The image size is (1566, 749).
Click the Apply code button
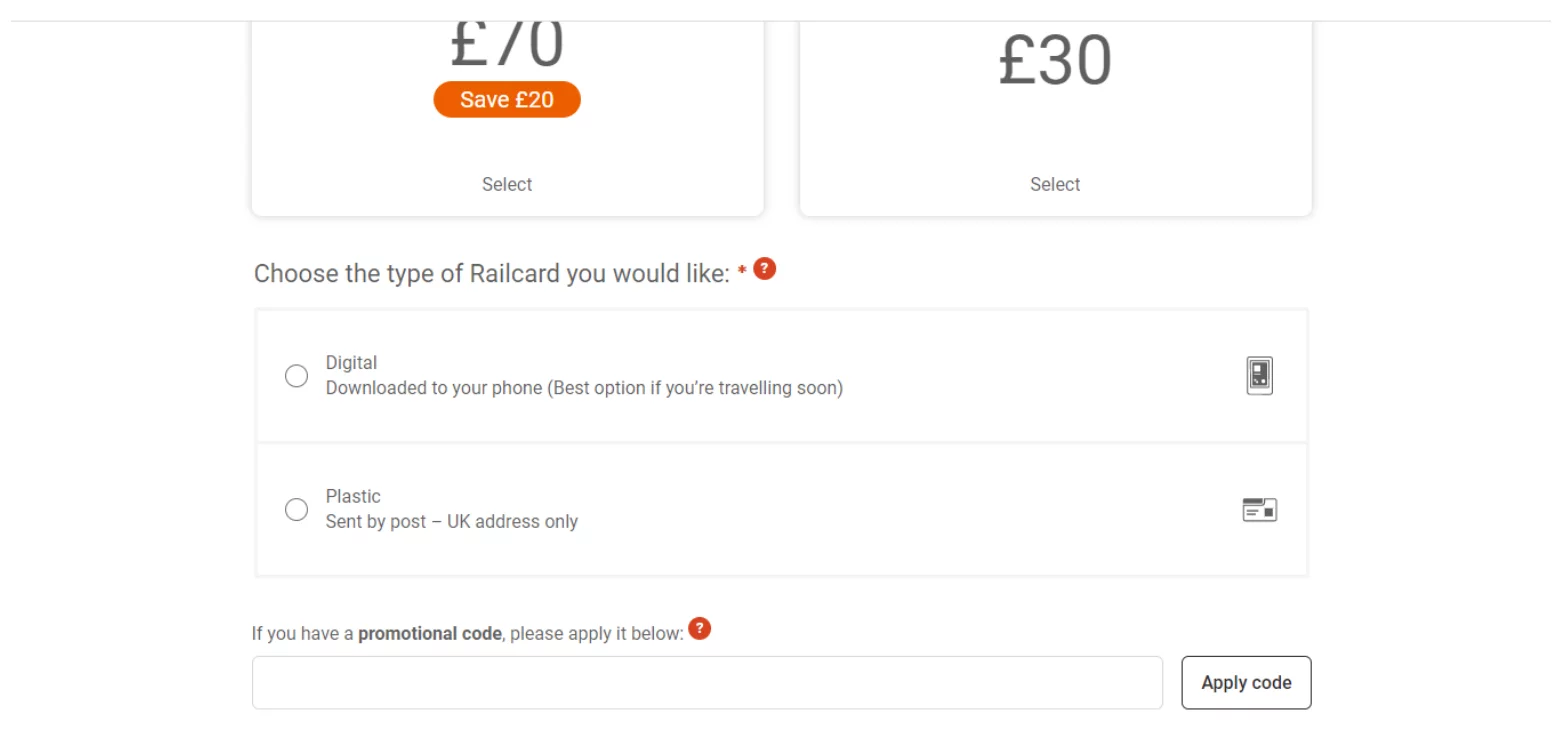coord(1246,683)
